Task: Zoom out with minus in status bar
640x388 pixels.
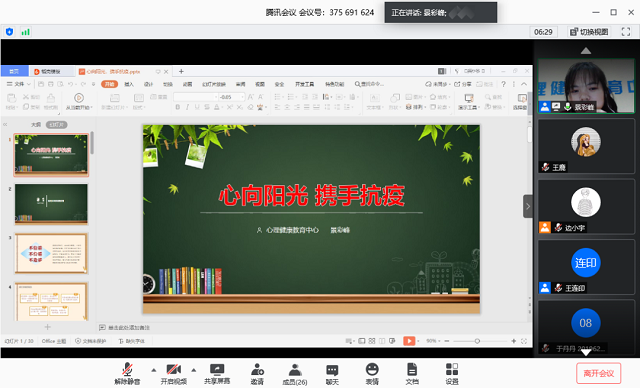Action: coord(447,341)
